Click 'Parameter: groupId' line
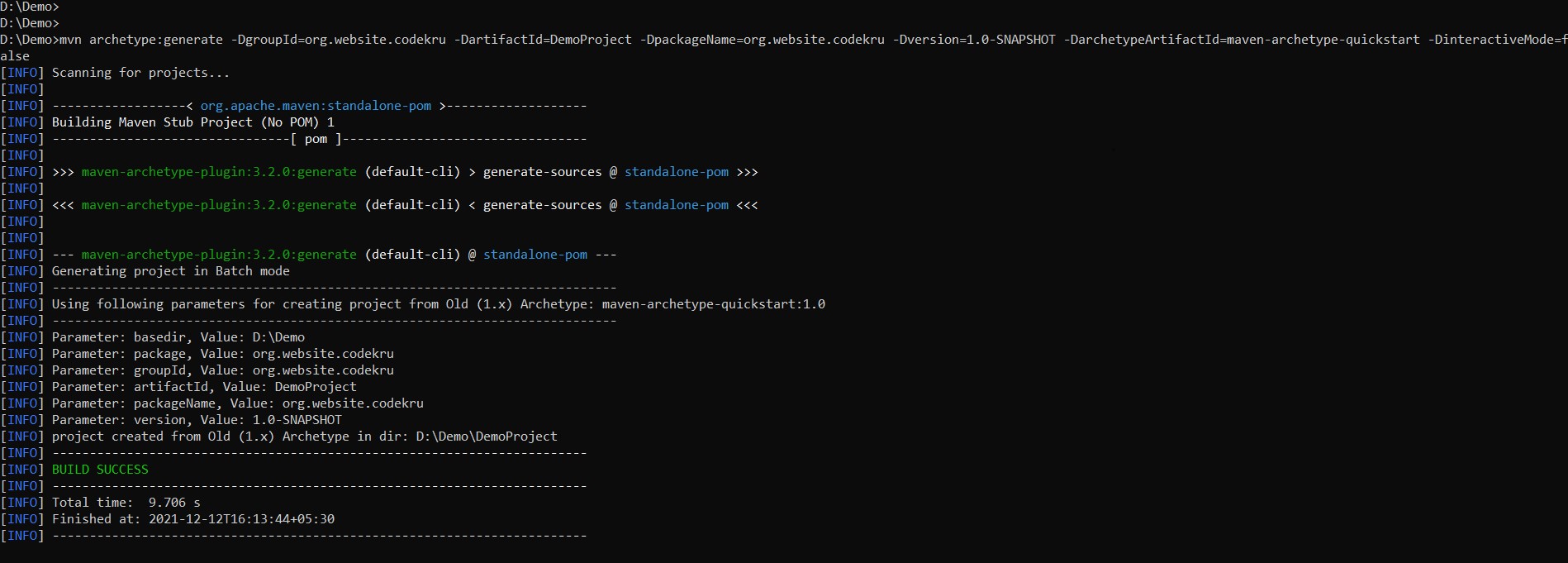The image size is (1568, 563). pyautogui.click(x=222, y=370)
